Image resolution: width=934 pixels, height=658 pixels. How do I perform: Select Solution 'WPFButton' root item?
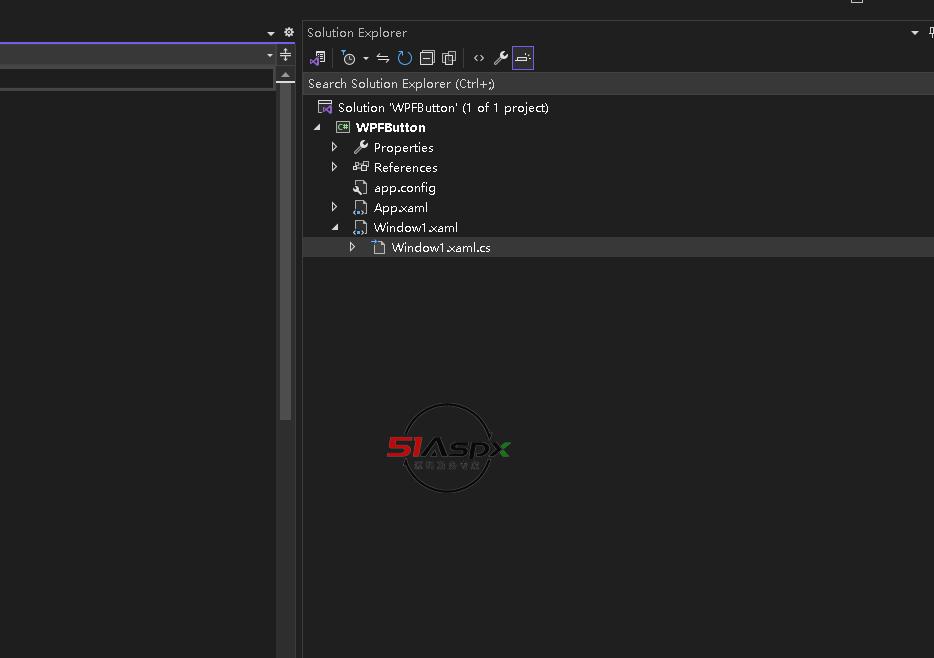(442, 107)
